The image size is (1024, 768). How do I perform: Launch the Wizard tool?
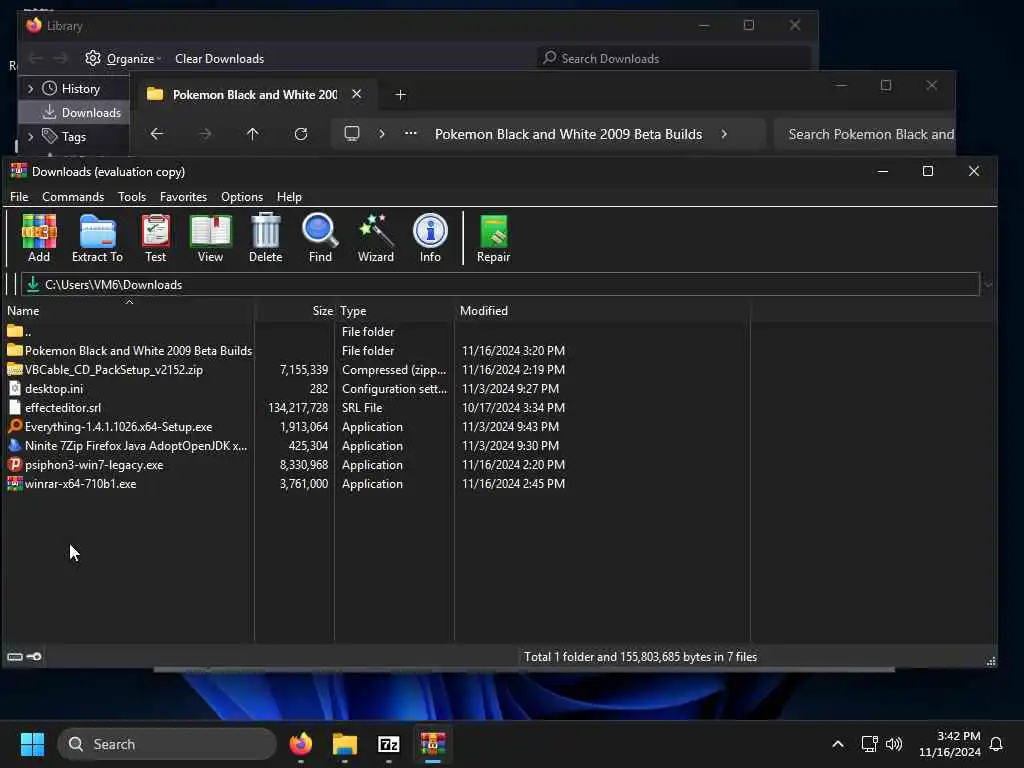tap(376, 238)
